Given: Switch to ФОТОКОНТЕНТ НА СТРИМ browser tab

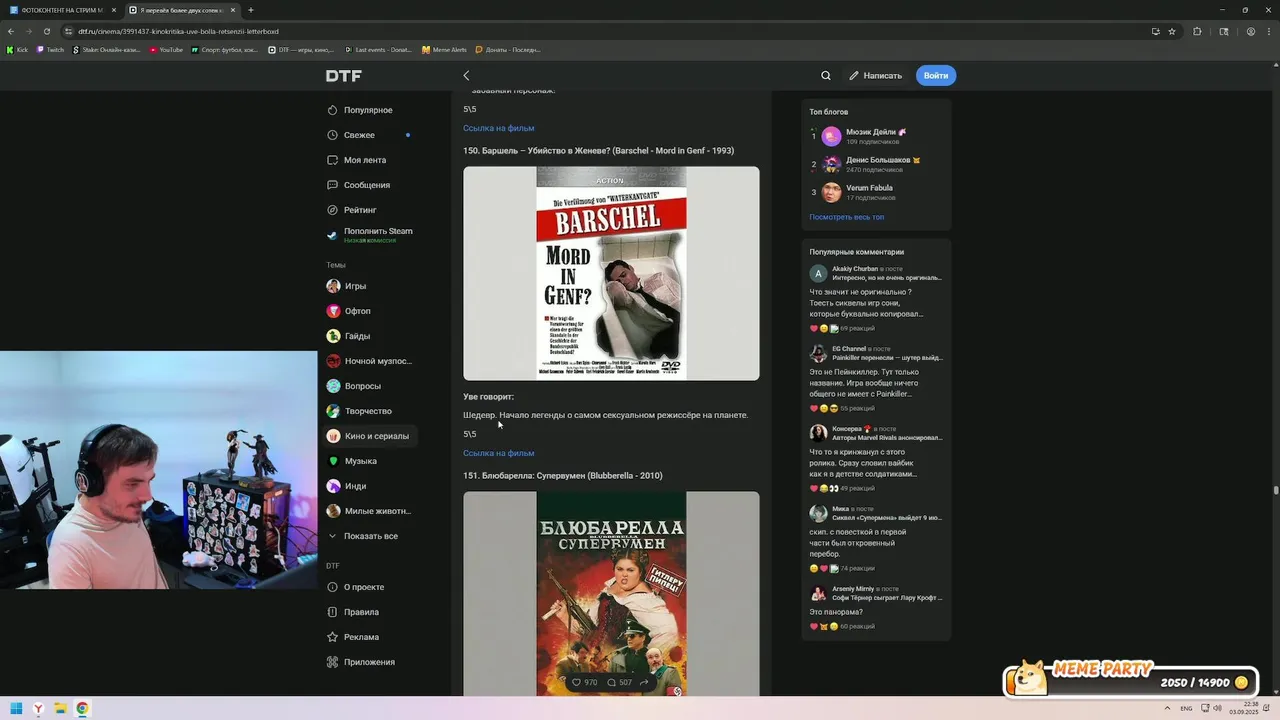Looking at the screenshot, I should tap(62, 10).
